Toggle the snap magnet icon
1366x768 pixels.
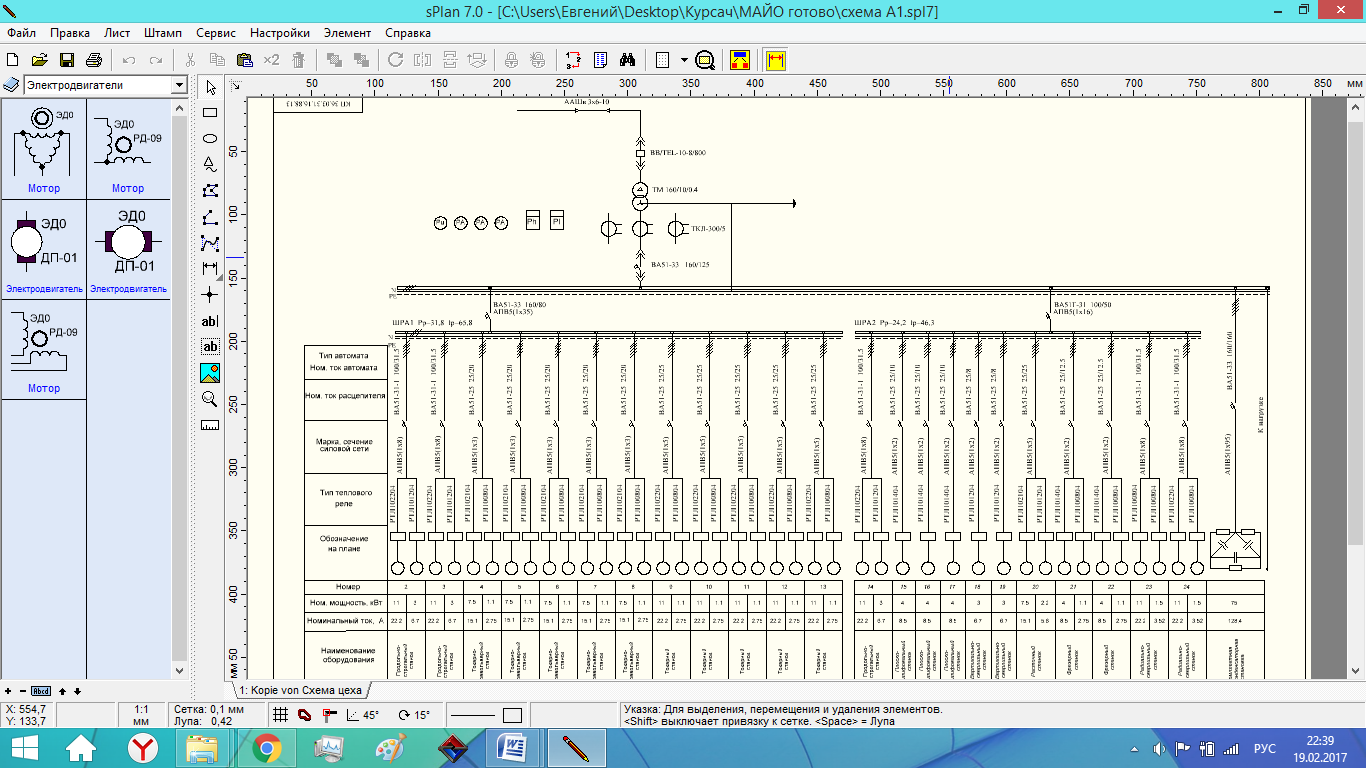point(305,715)
